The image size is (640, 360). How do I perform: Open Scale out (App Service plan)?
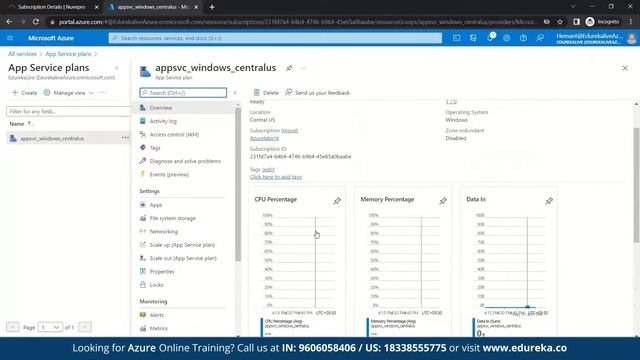click(x=184, y=258)
